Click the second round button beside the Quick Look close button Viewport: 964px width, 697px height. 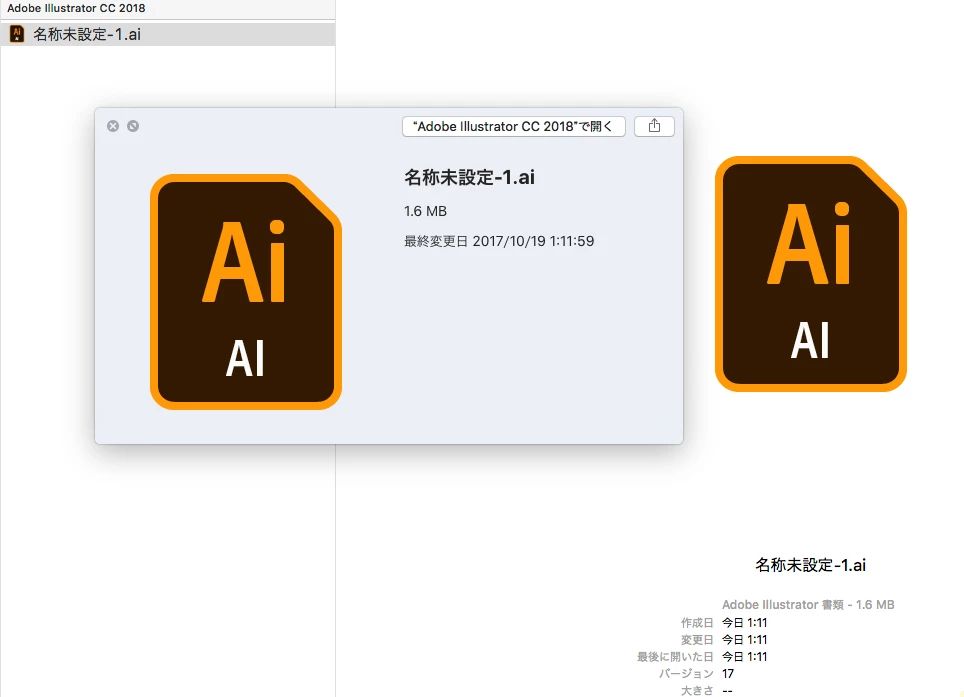(x=133, y=126)
